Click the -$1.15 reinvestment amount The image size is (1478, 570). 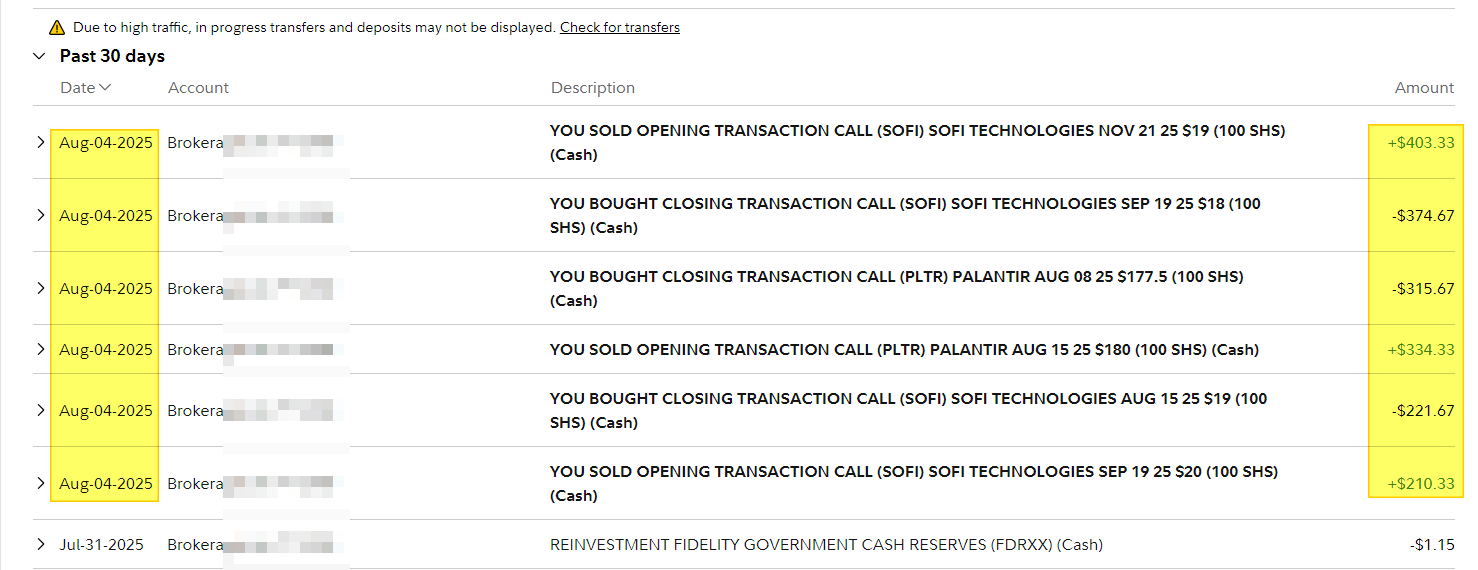coord(1432,545)
